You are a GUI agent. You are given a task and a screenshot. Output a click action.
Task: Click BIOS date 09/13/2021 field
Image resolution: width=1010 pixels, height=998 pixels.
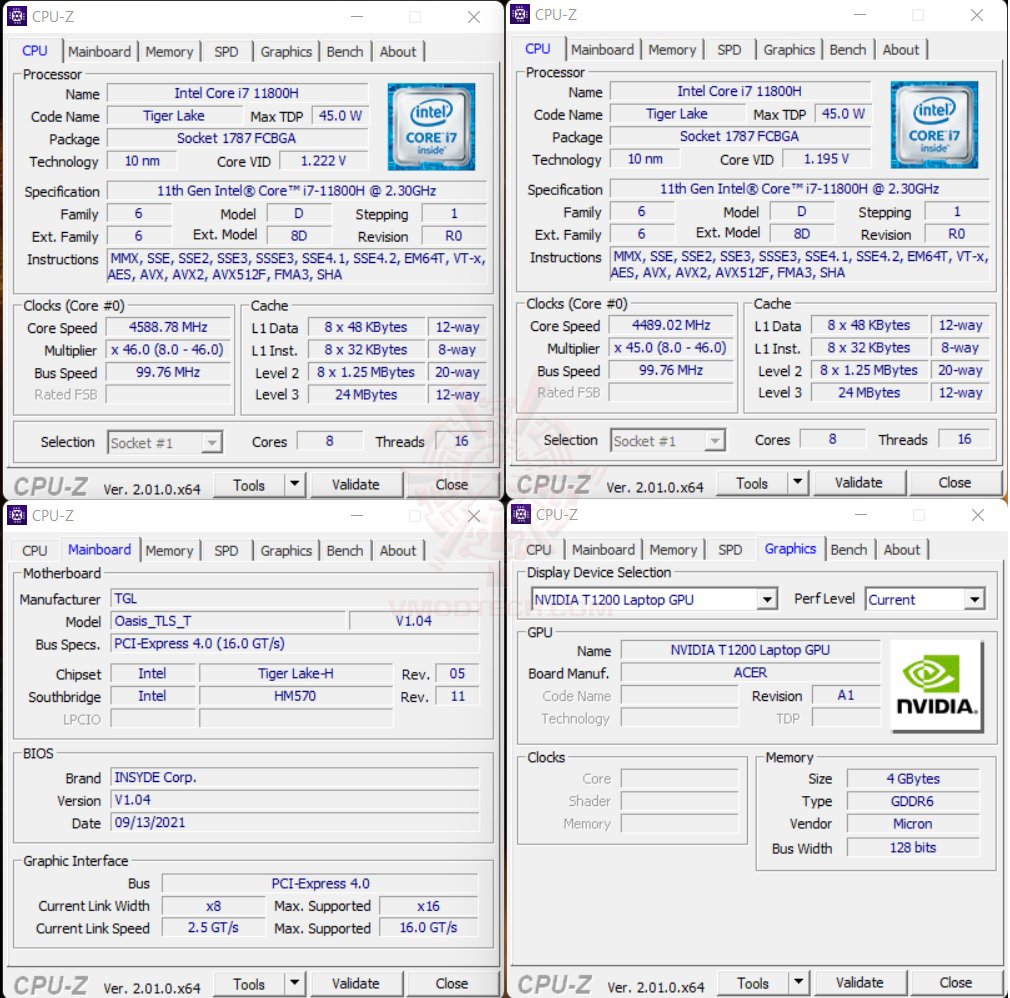click(x=295, y=823)
